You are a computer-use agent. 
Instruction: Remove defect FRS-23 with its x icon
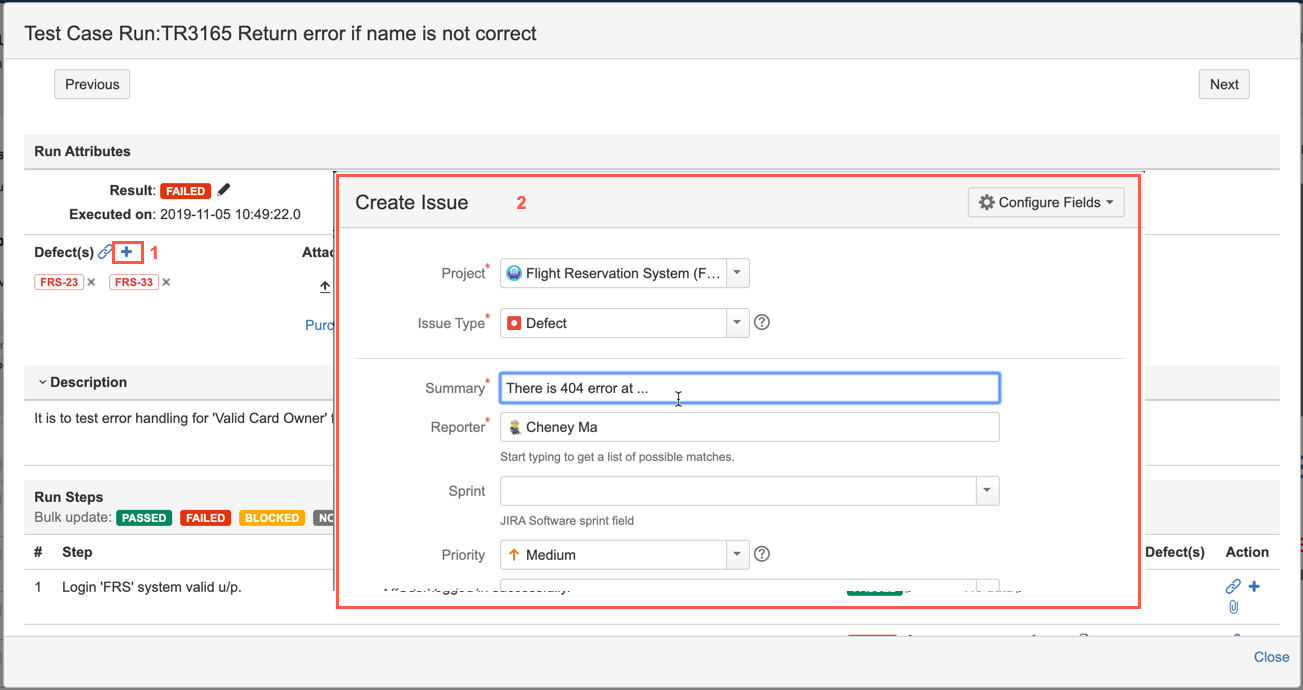click(91, 282)
